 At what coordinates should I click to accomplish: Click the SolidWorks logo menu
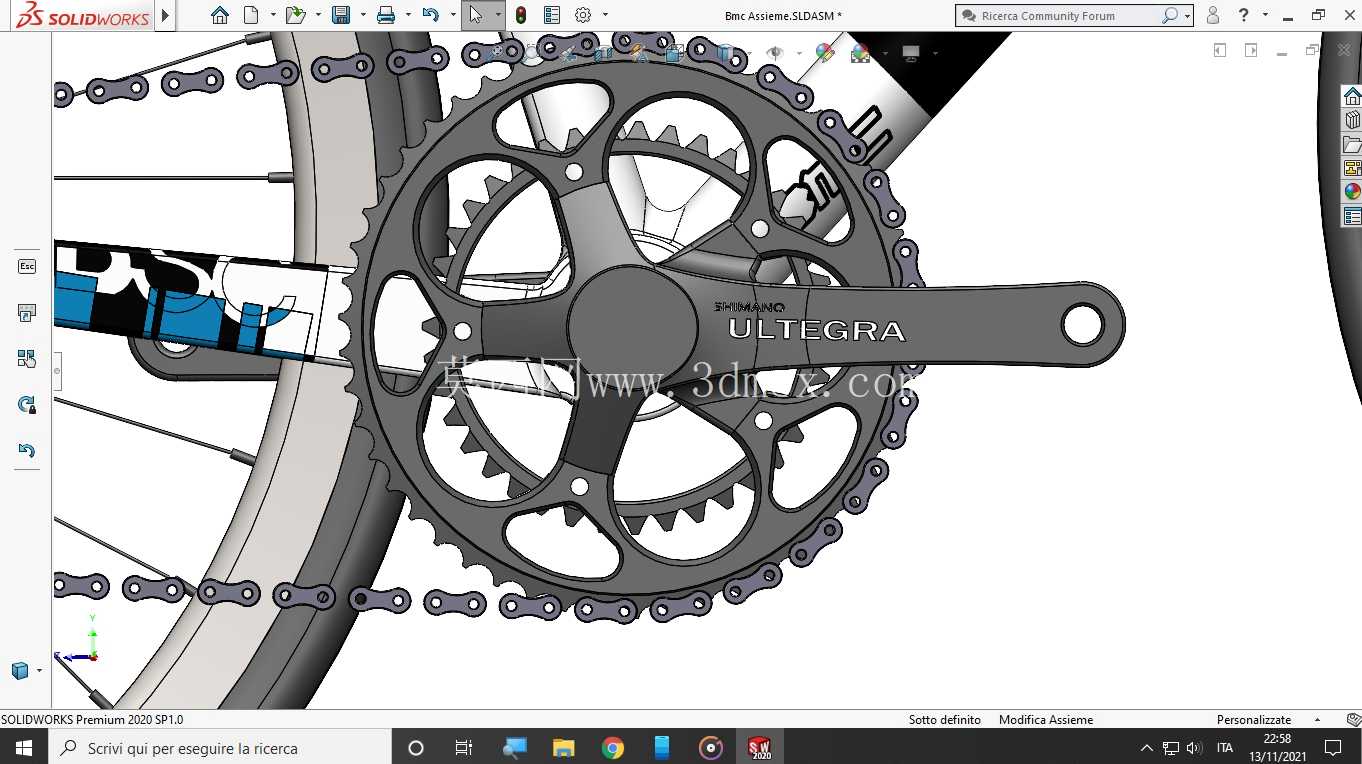(x=83, y=15)
